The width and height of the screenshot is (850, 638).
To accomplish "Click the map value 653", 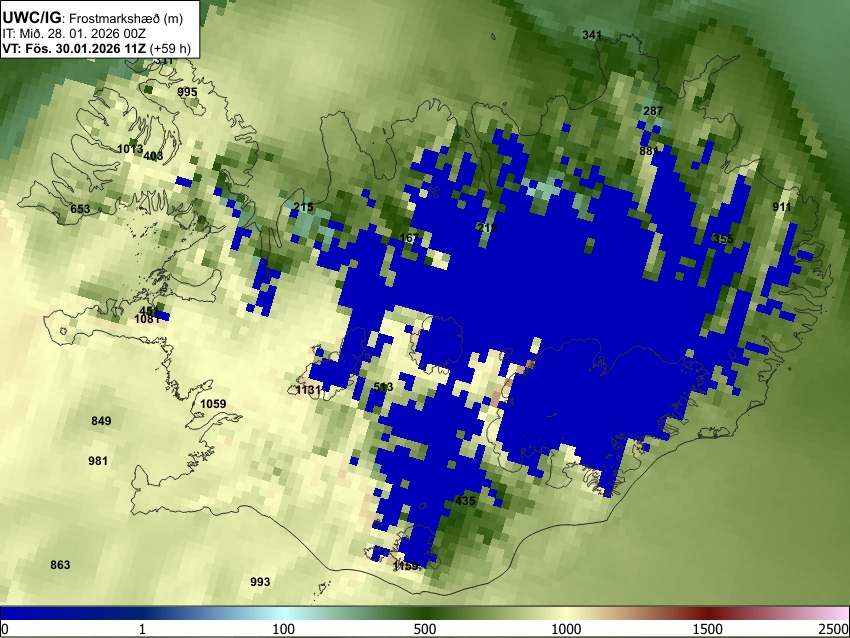I will 80,209.
